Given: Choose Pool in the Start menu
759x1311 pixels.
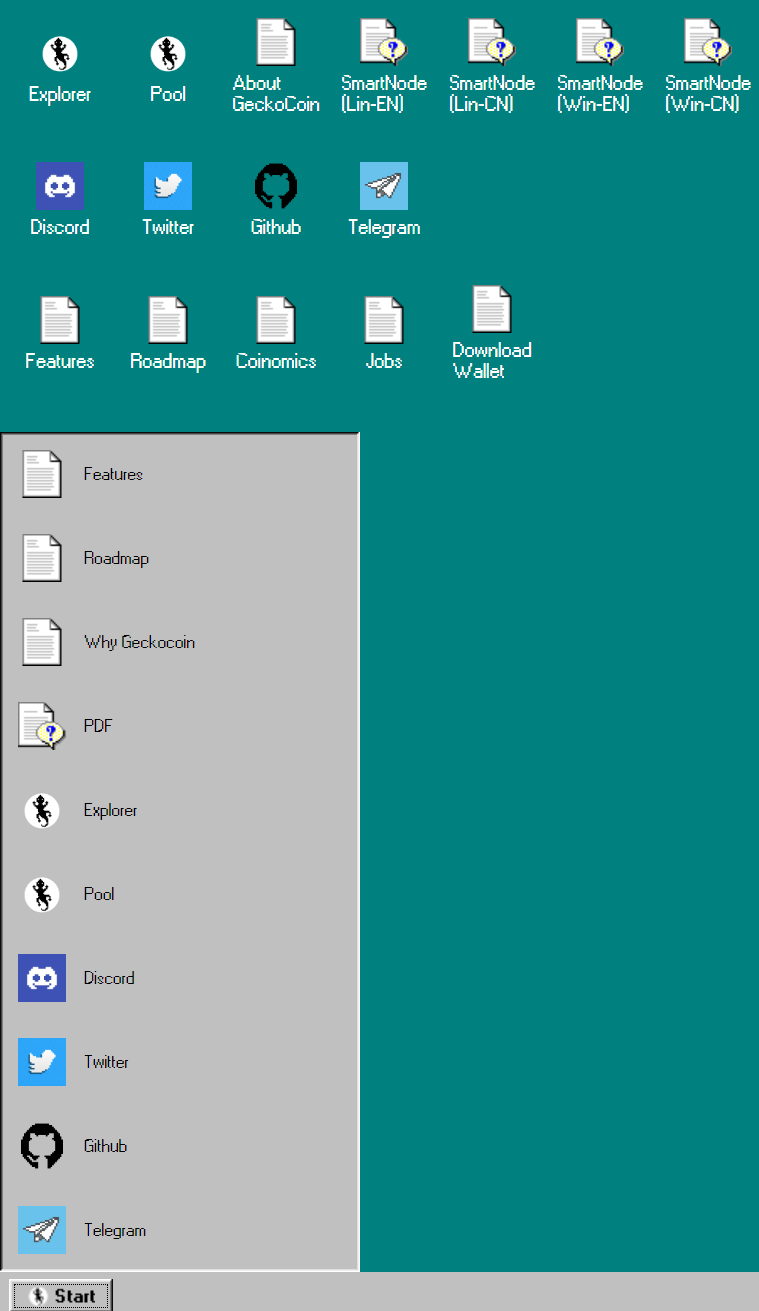Looking at the screenshot, I should click(x=180, y=894).
